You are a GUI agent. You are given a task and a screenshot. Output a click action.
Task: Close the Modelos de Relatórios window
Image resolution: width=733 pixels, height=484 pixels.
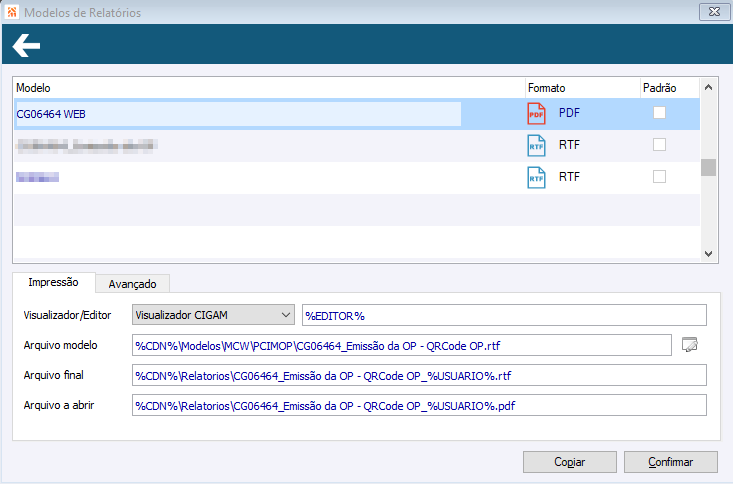(714, 12)
